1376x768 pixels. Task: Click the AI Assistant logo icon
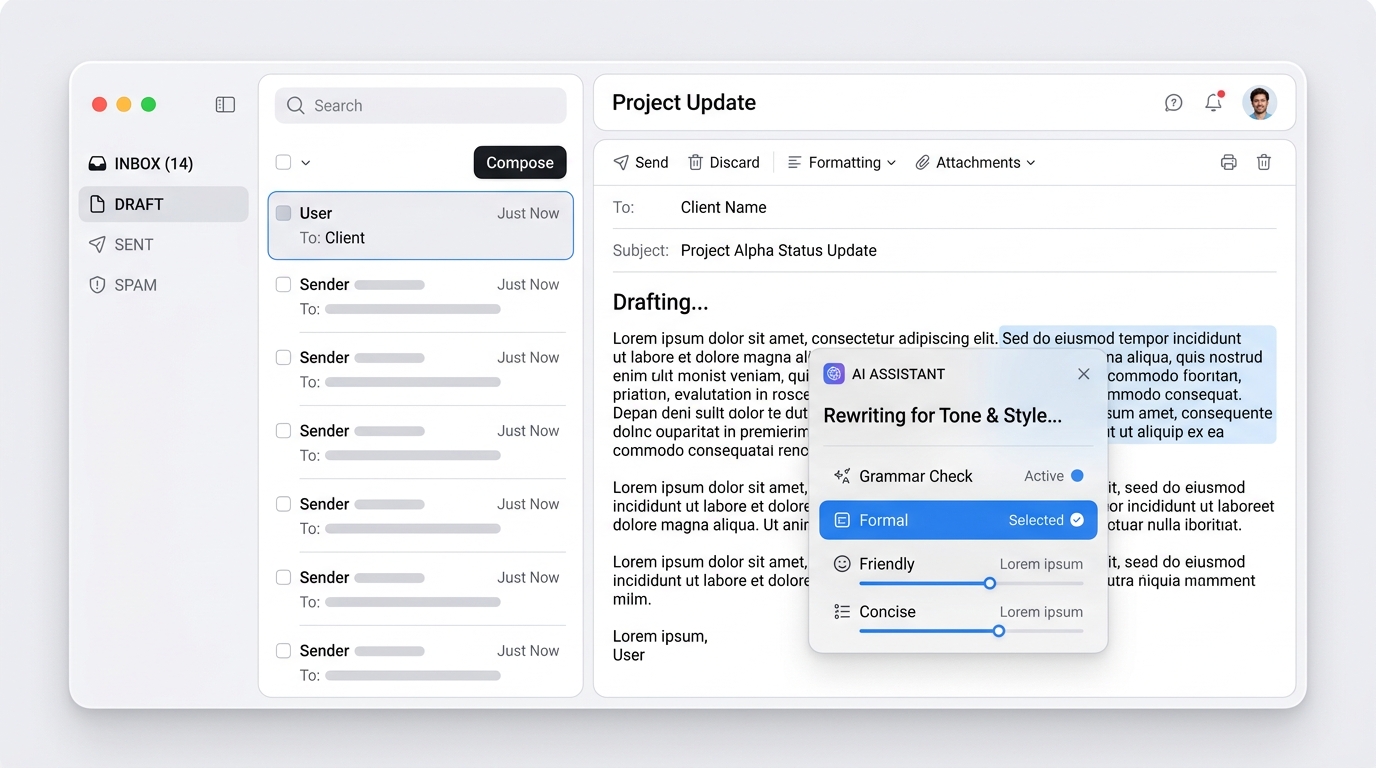tap(834, 374)
